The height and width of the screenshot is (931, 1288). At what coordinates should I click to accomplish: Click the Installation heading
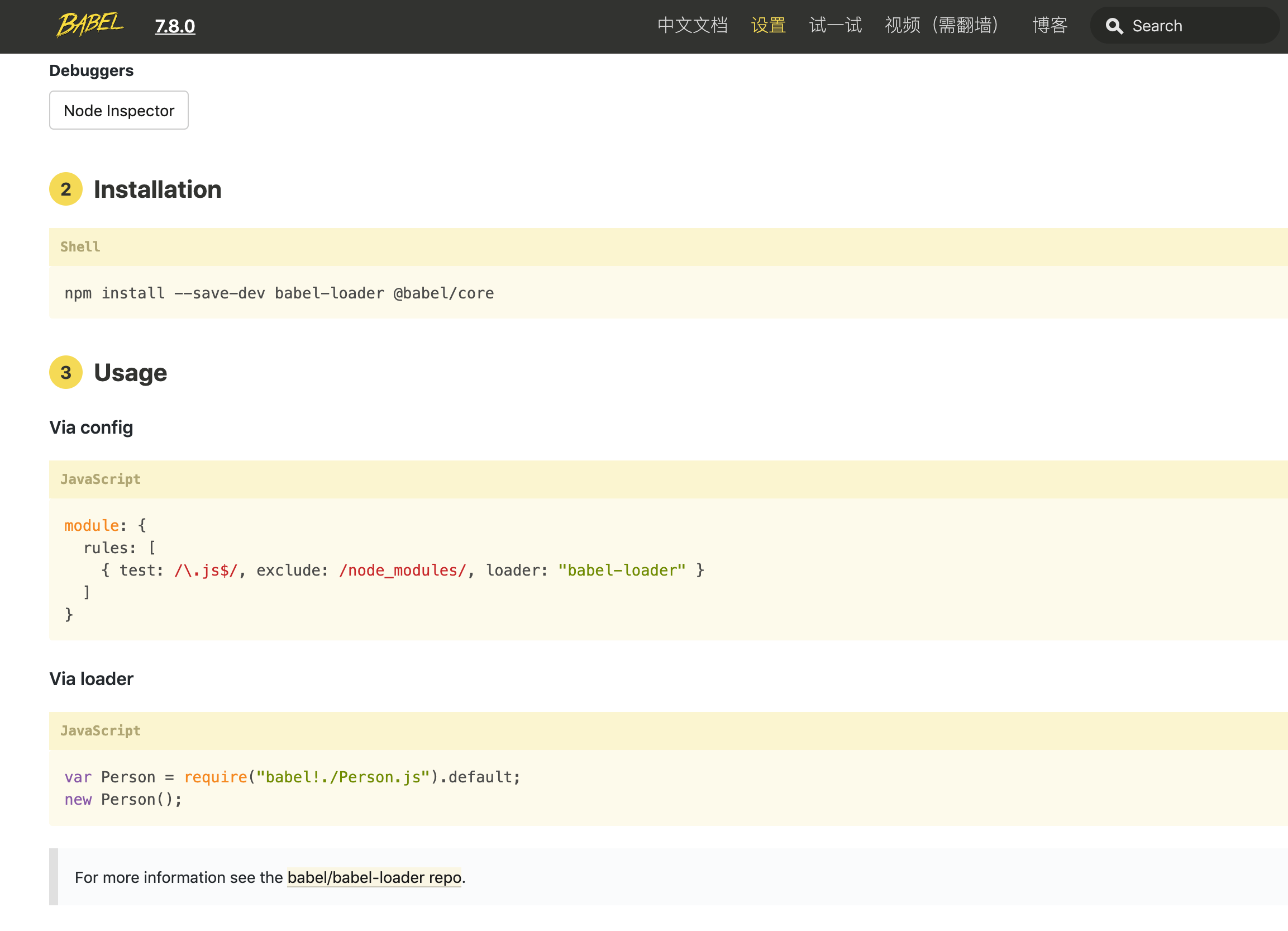(158, 190)
